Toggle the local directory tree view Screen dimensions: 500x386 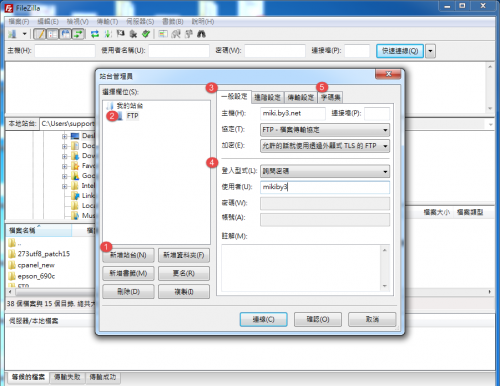pos(53,34)
